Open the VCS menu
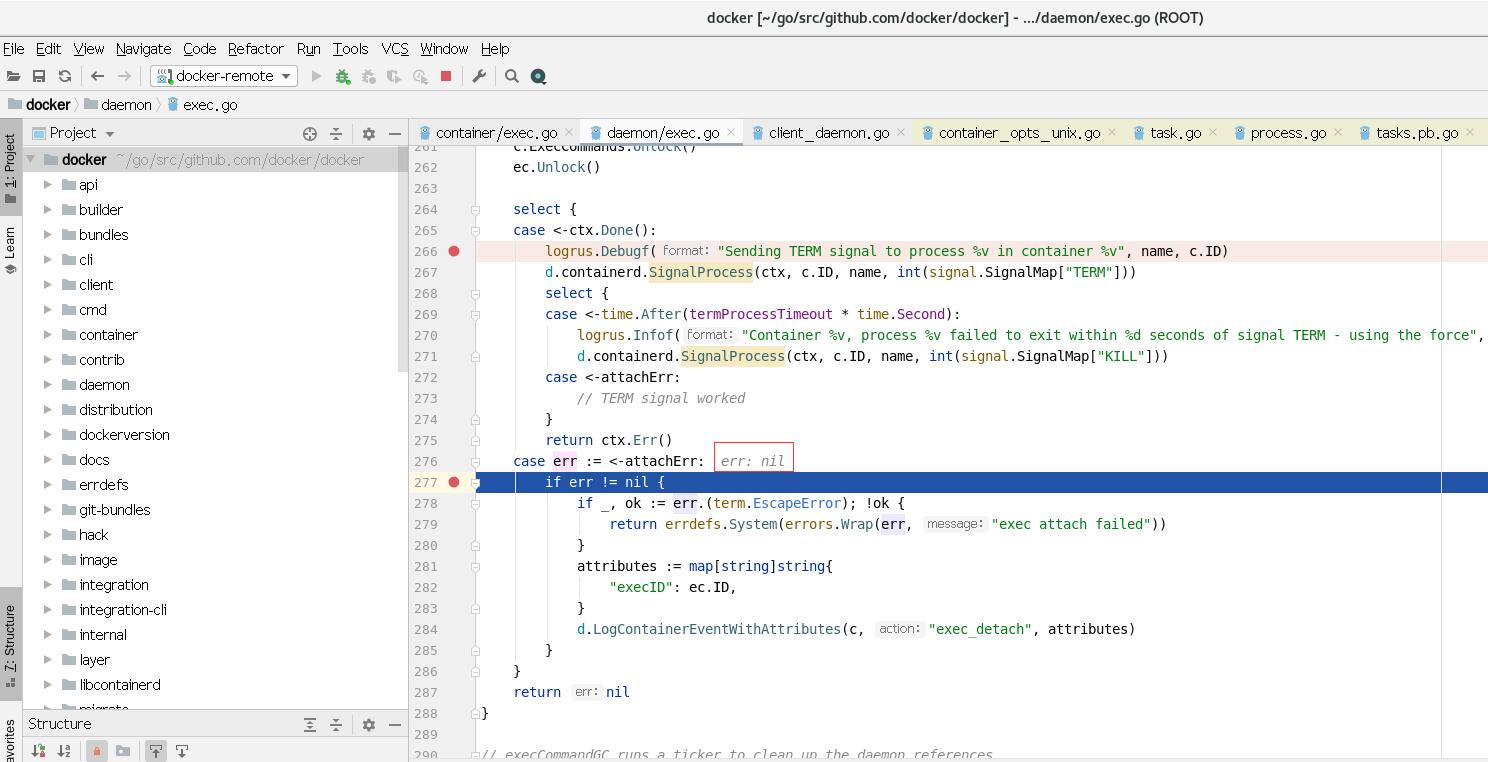The image size is (1488, 762). tap(395, 48)
